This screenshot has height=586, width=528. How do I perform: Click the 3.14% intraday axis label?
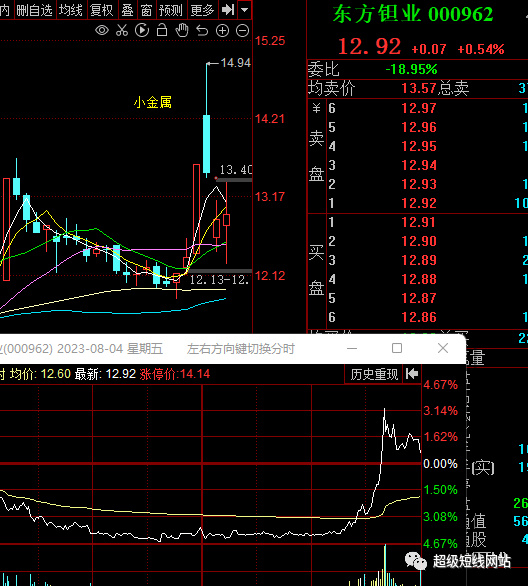(x=440, y=411)
